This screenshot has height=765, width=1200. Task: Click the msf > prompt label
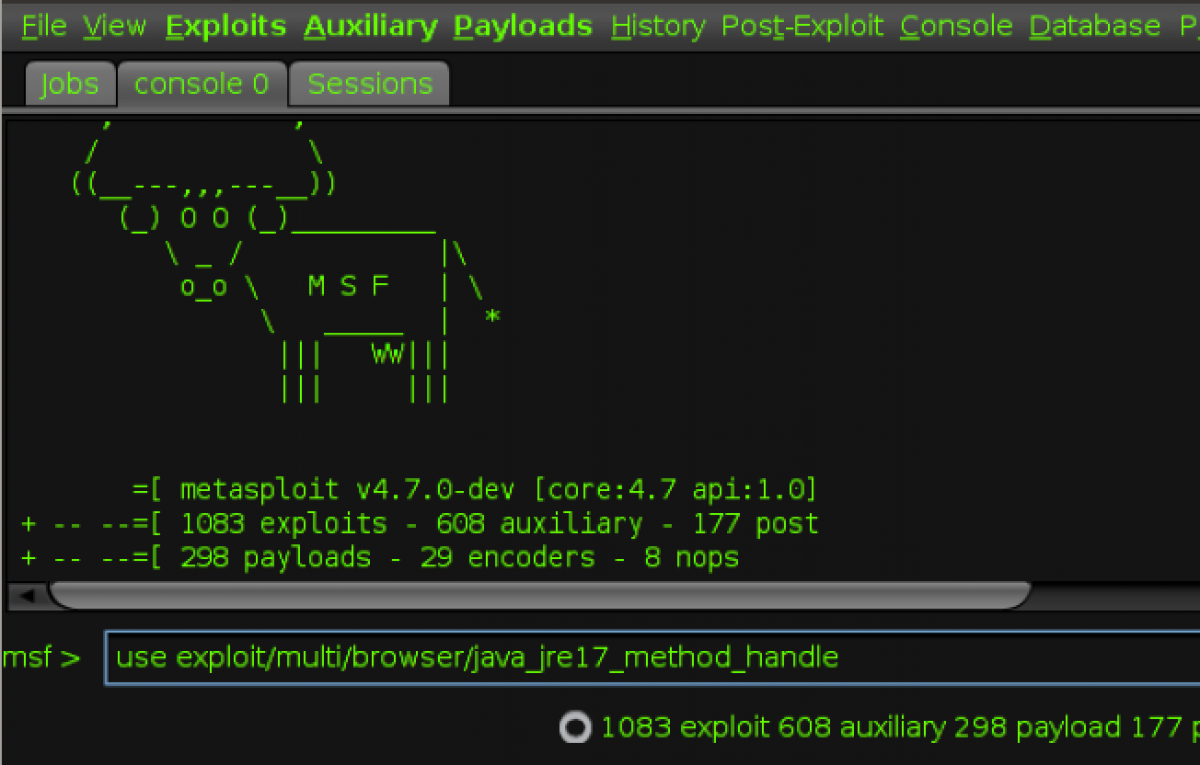tap(42, 658)
